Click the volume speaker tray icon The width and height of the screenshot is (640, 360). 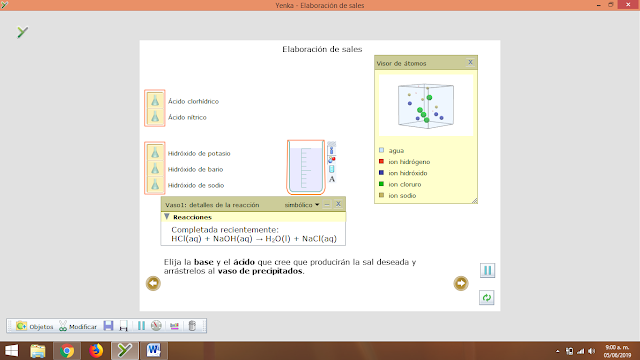coord(591,351)
